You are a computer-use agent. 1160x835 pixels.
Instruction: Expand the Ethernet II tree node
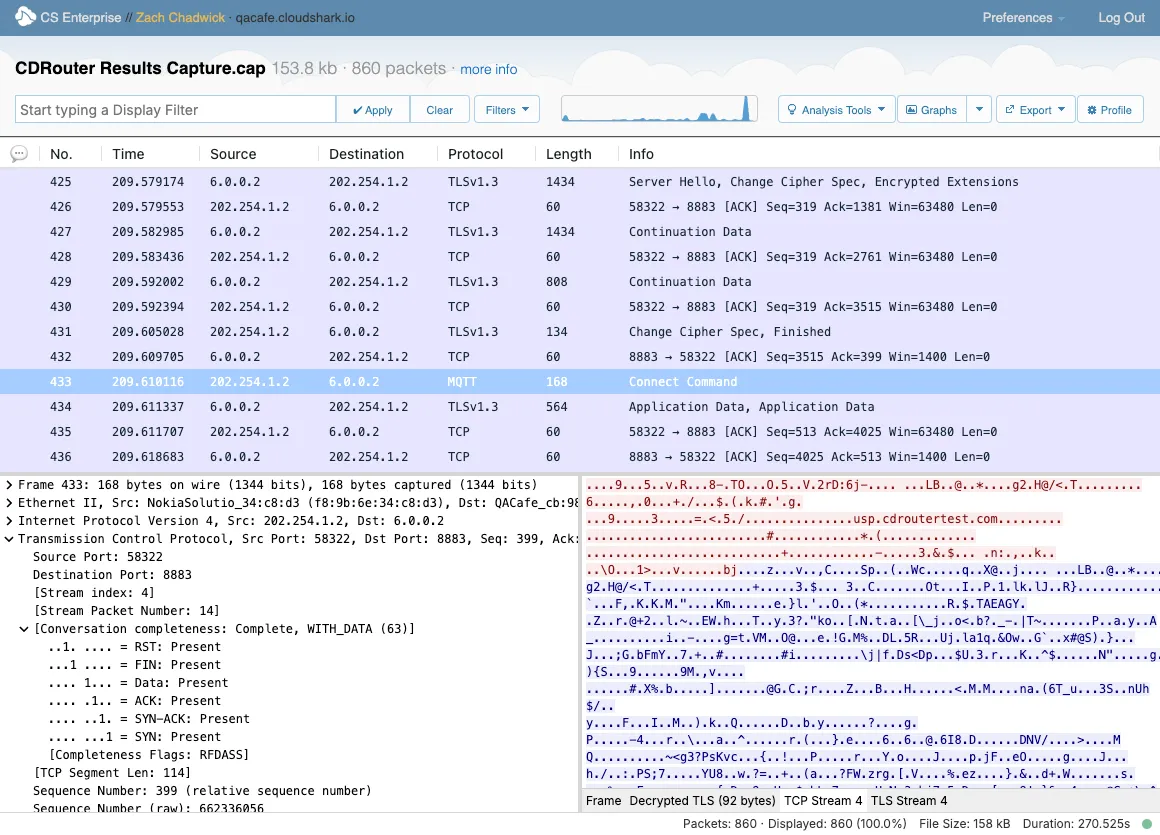click(10, 503)
